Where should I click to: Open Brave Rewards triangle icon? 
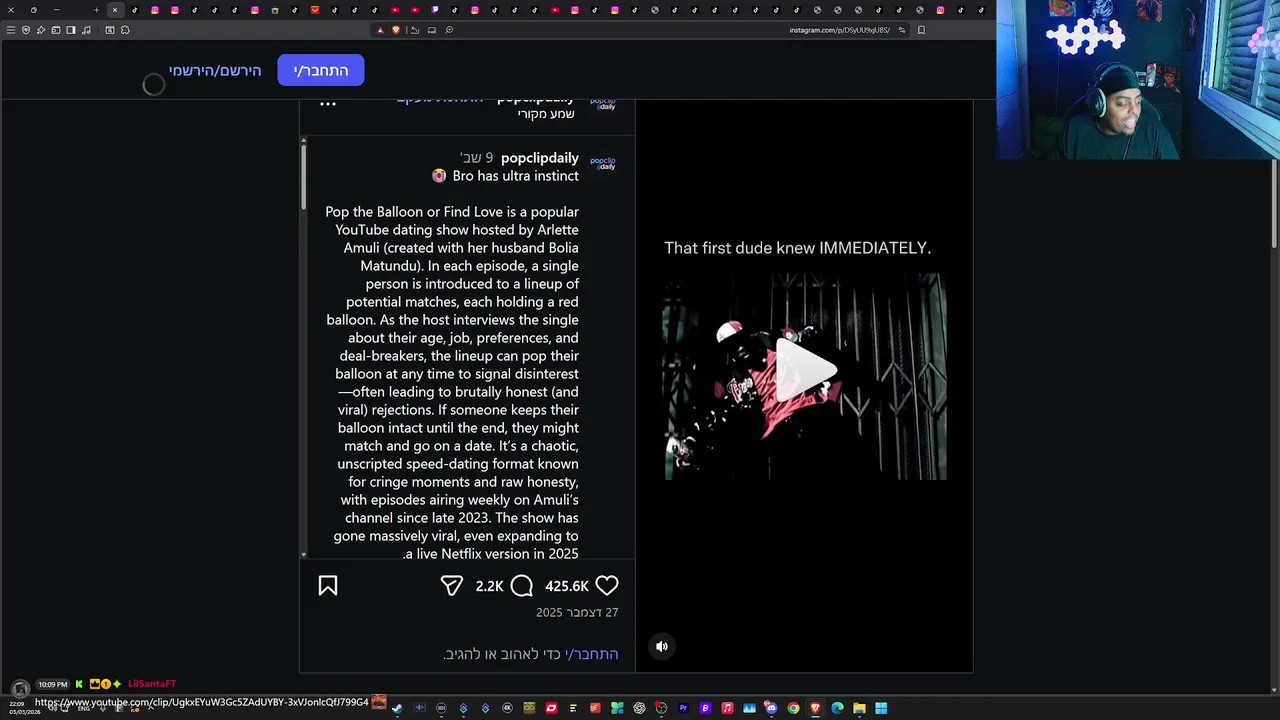(380, 30)
